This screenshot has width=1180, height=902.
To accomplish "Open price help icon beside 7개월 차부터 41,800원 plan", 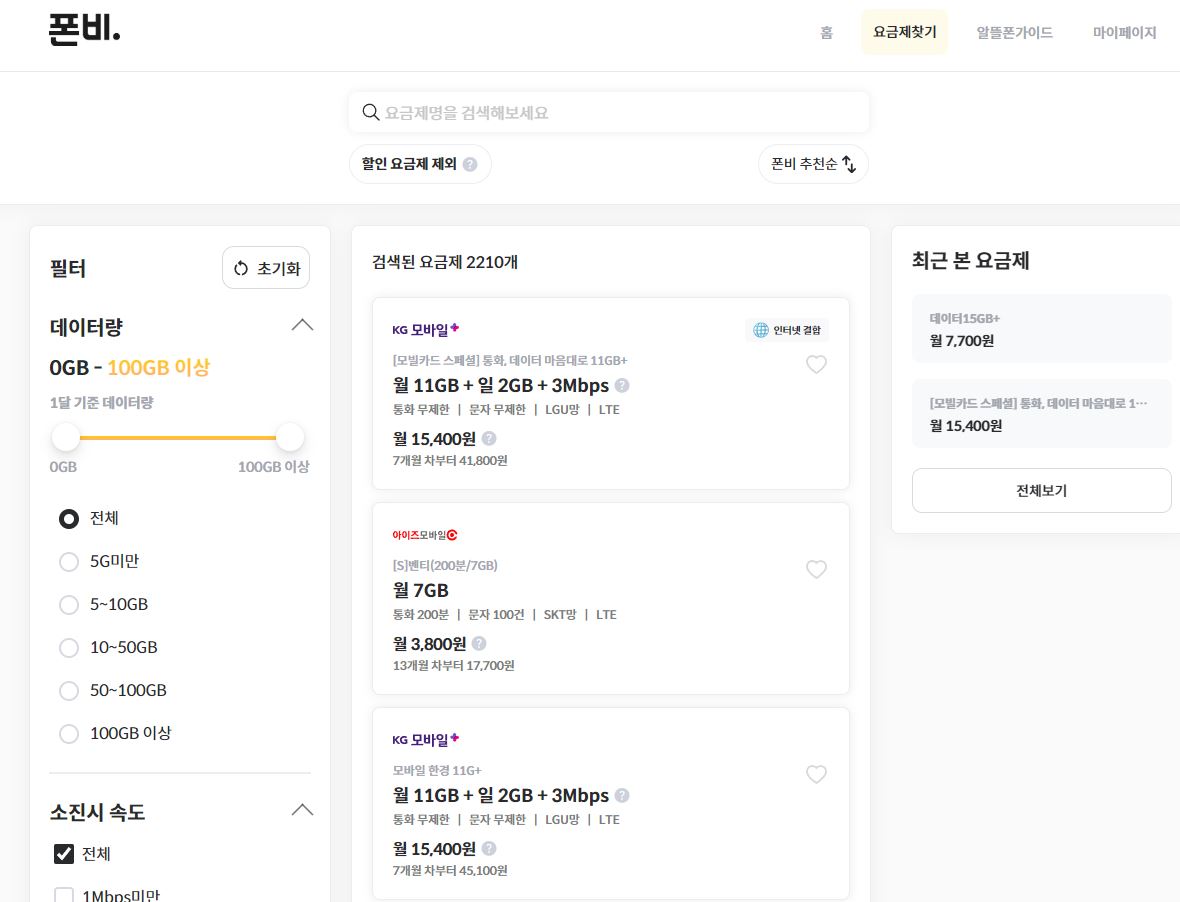I will pyautogui.click(x=488, y=439).
